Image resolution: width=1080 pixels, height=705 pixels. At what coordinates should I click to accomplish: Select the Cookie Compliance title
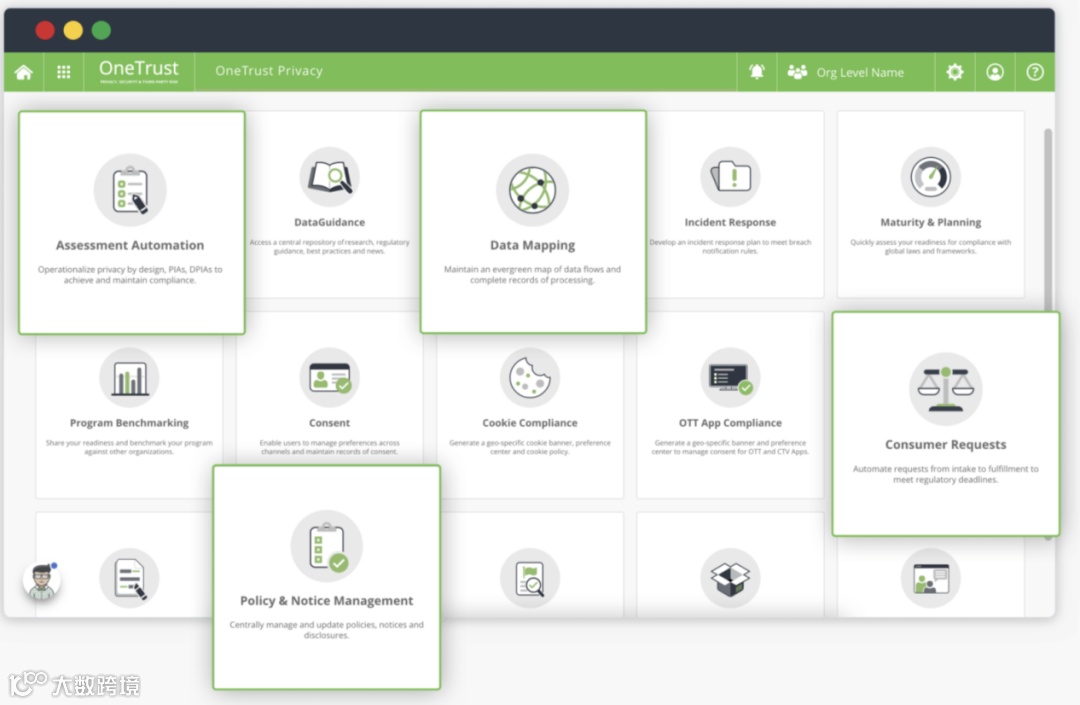click(x=530, y=423)
